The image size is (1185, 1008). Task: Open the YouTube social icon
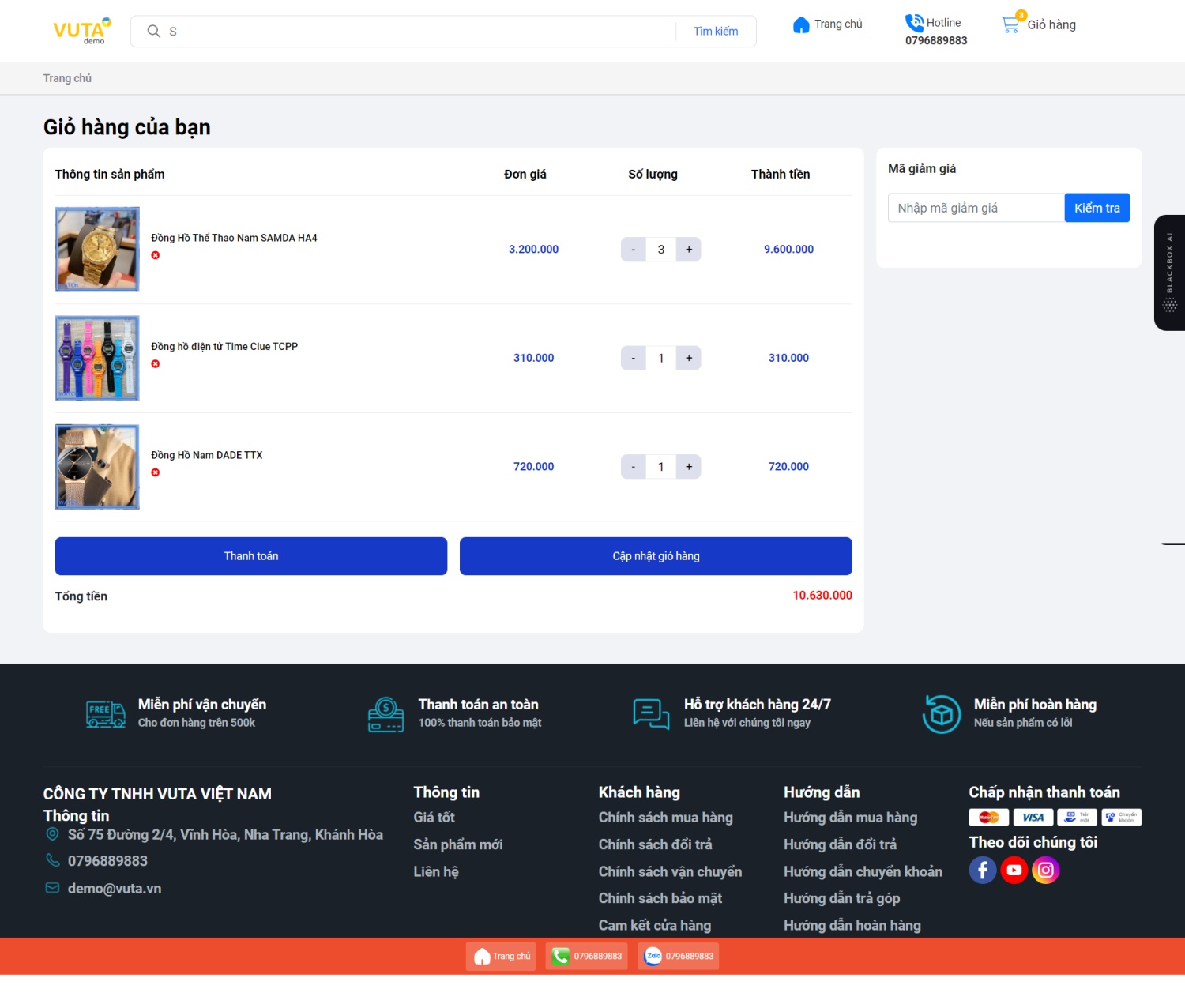[1014, 870]
